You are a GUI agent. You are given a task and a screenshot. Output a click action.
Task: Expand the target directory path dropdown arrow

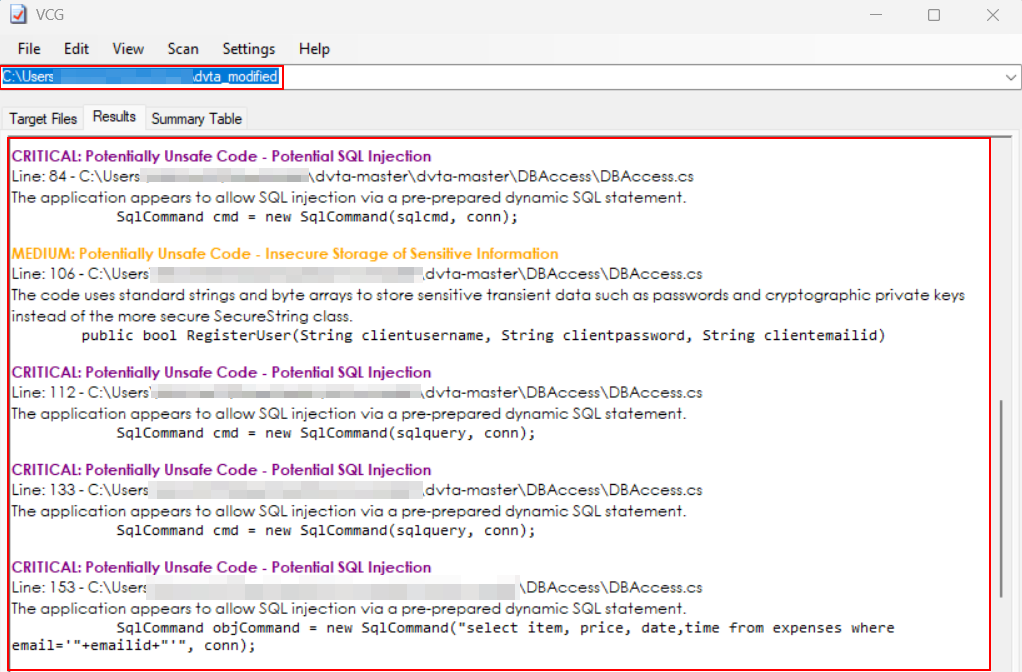click(x=1010, y=77)
